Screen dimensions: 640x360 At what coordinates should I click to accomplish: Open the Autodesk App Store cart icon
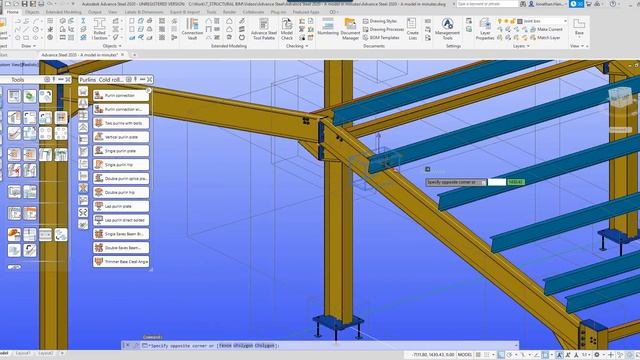[589, 4]
